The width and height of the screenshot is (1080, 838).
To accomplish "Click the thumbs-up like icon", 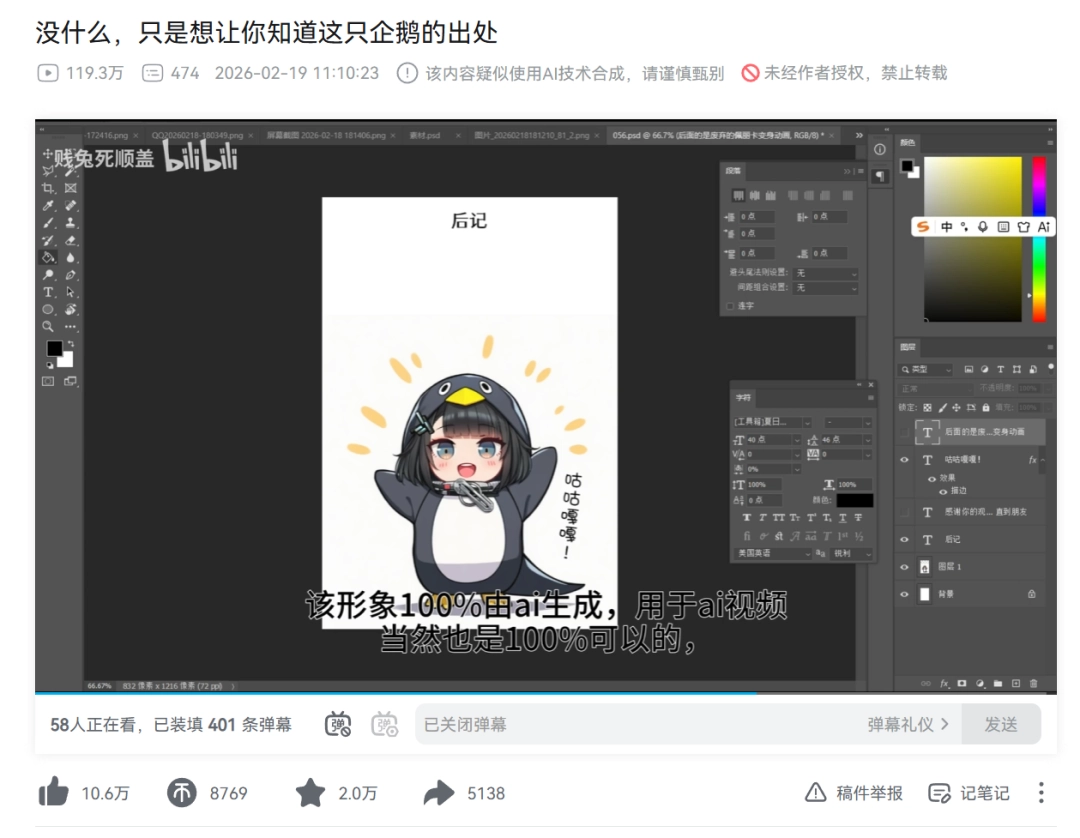I will click(54, 793).
